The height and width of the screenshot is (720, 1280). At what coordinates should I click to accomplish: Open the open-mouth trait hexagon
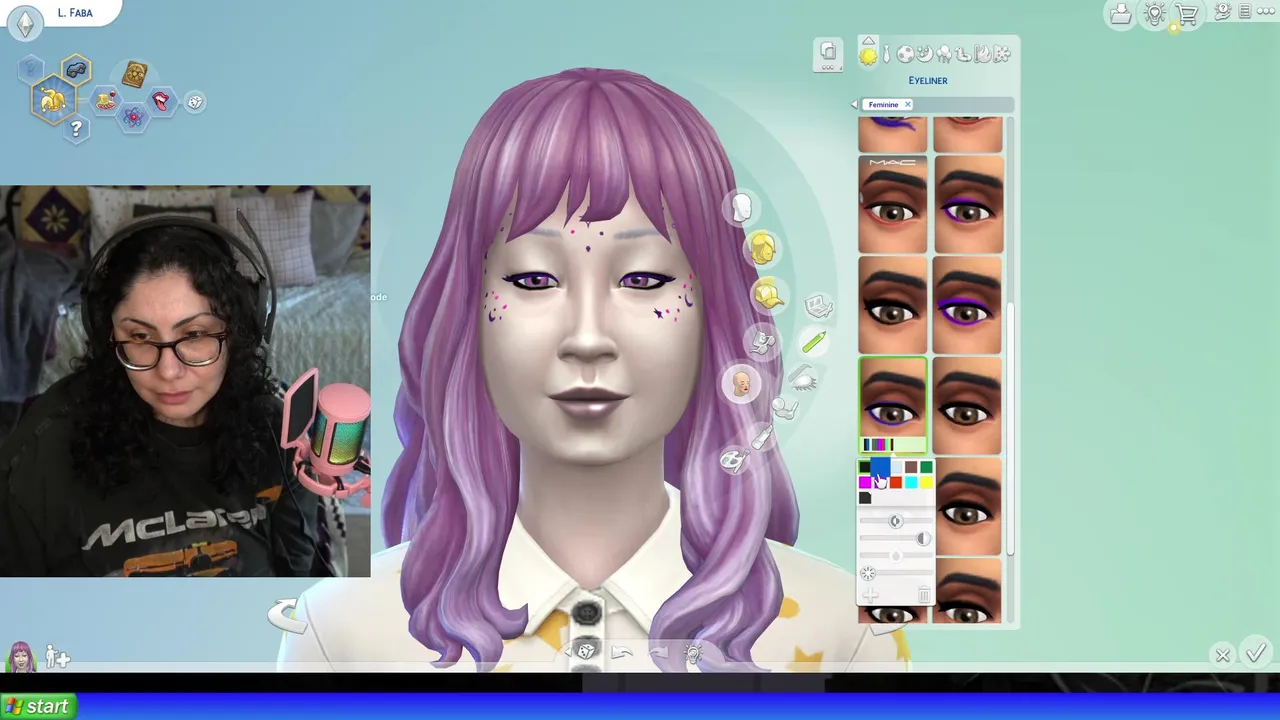pos(160,101)
